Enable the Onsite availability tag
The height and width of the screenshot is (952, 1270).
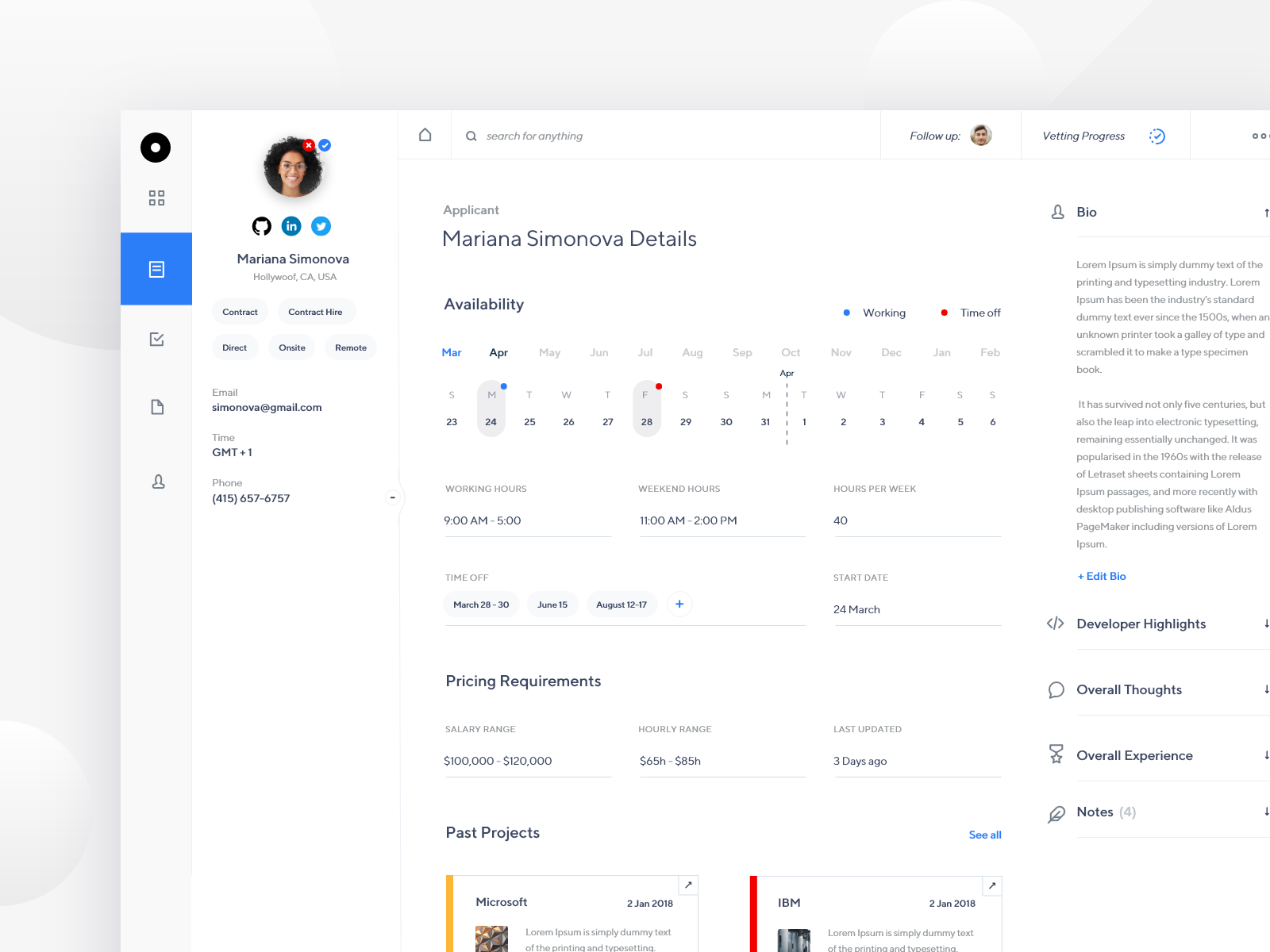point(291,347)
